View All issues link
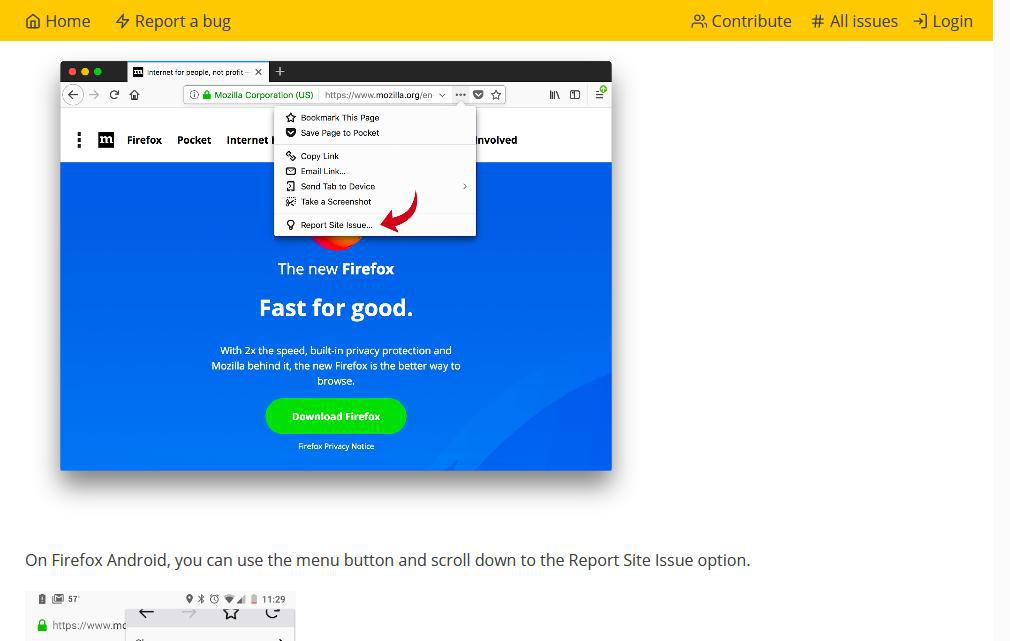 854,21
